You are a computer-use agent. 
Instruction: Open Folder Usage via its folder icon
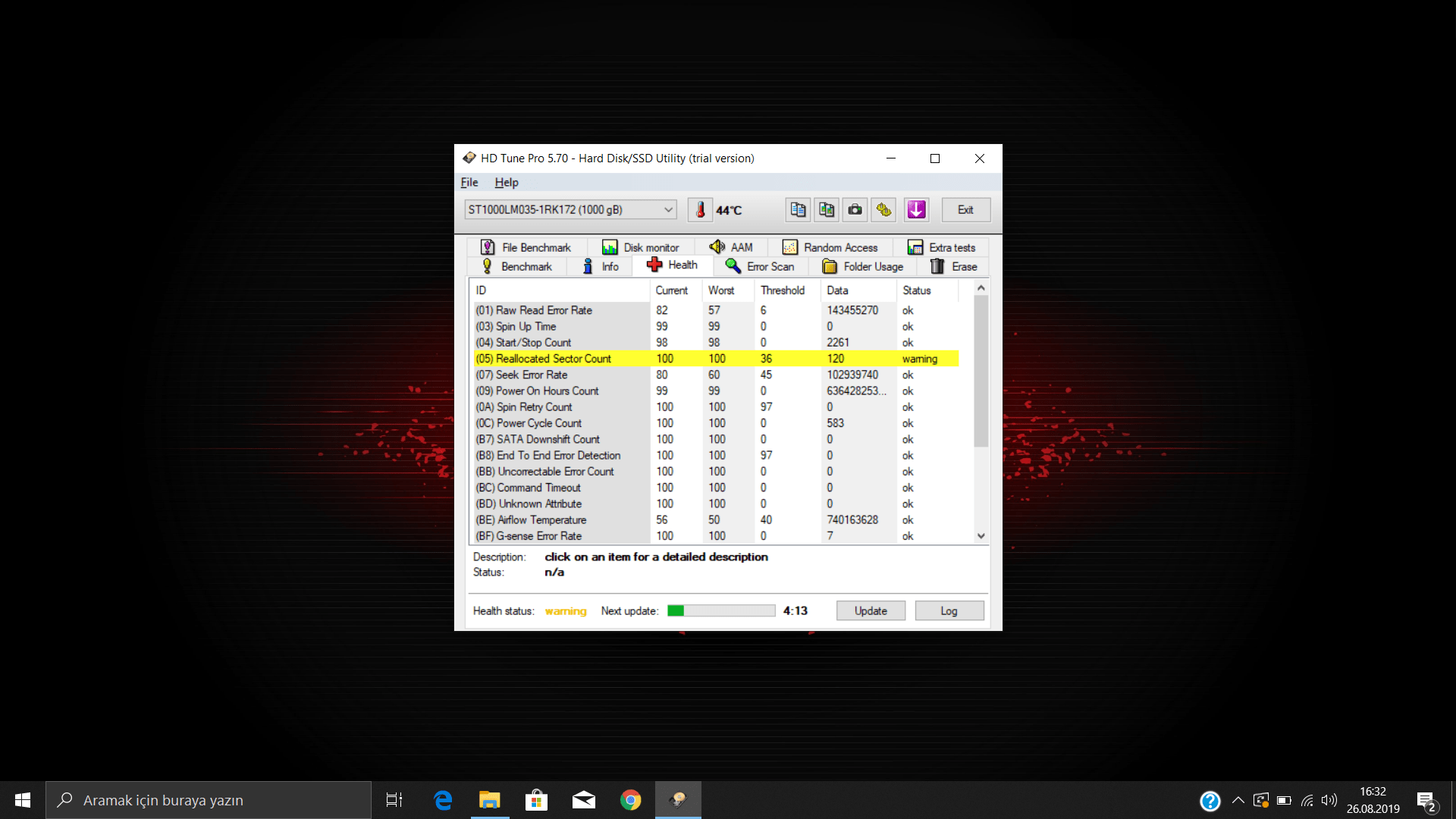pos(830,266)
